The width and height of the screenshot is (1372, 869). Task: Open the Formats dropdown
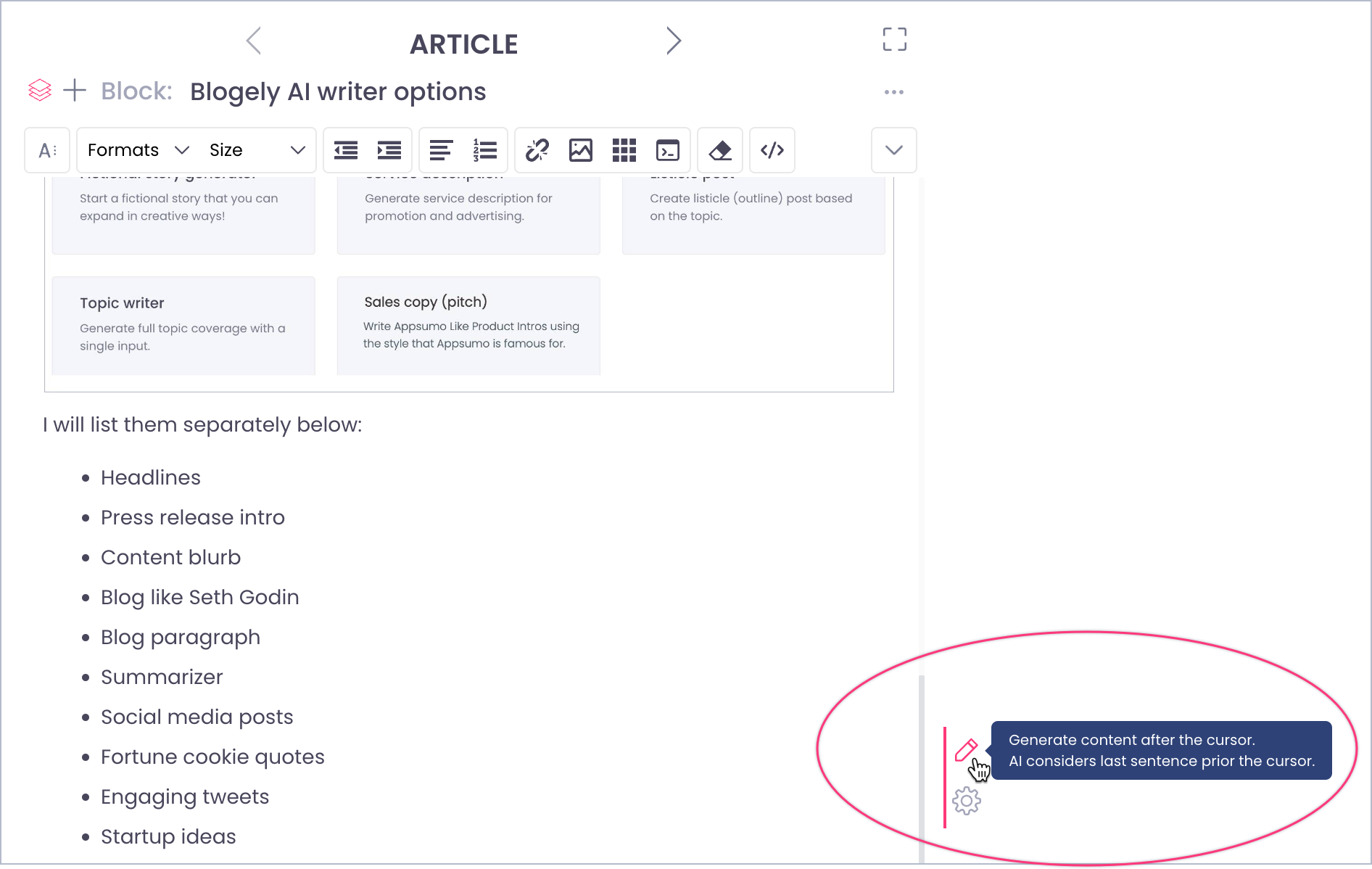pyautogui.click(x=138, y=150)
